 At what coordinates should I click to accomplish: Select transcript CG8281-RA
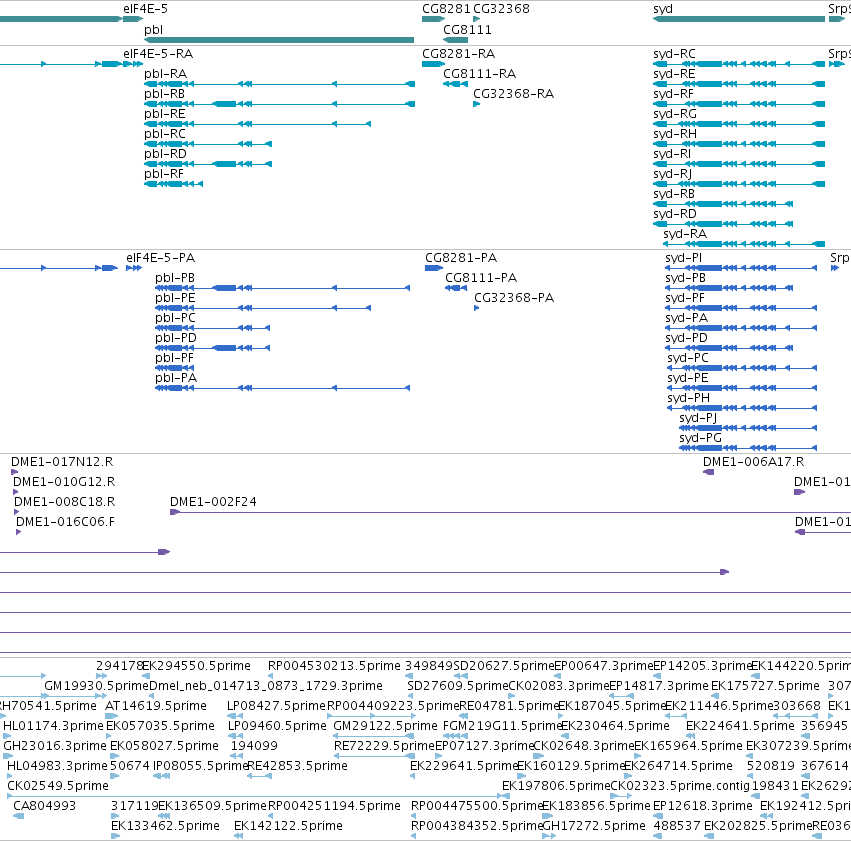pyautogui.click(x=434, y=64)
